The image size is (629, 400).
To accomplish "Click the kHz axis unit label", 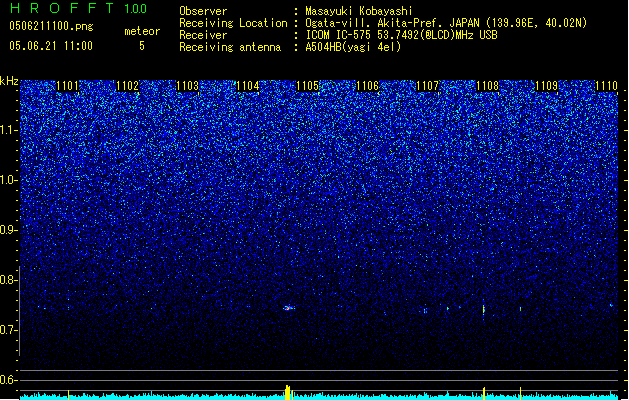I will tap(9, 81).
